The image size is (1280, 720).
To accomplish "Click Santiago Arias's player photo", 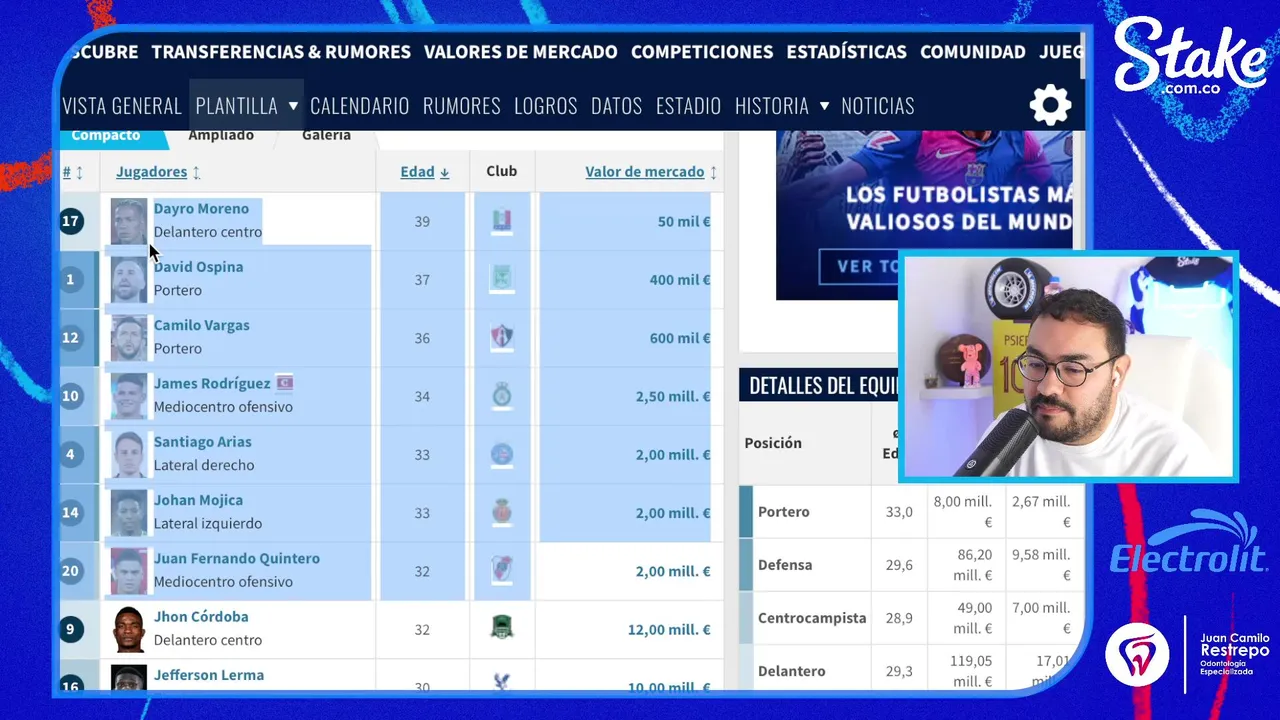I will [x=129, y=454].
